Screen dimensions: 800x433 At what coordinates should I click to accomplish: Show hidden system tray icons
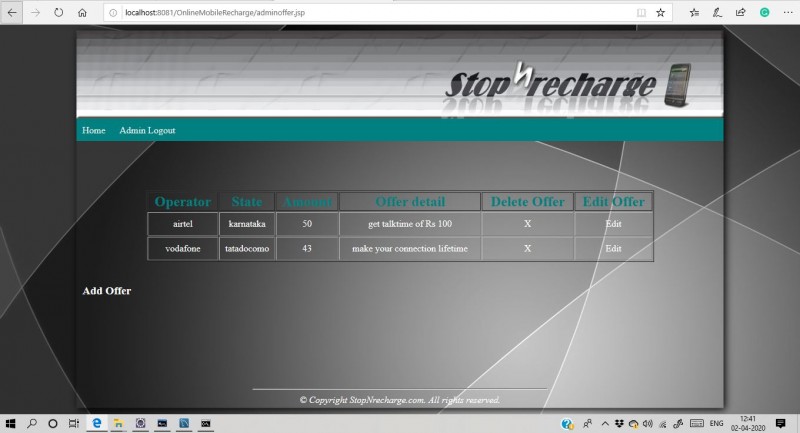[605, 424]
